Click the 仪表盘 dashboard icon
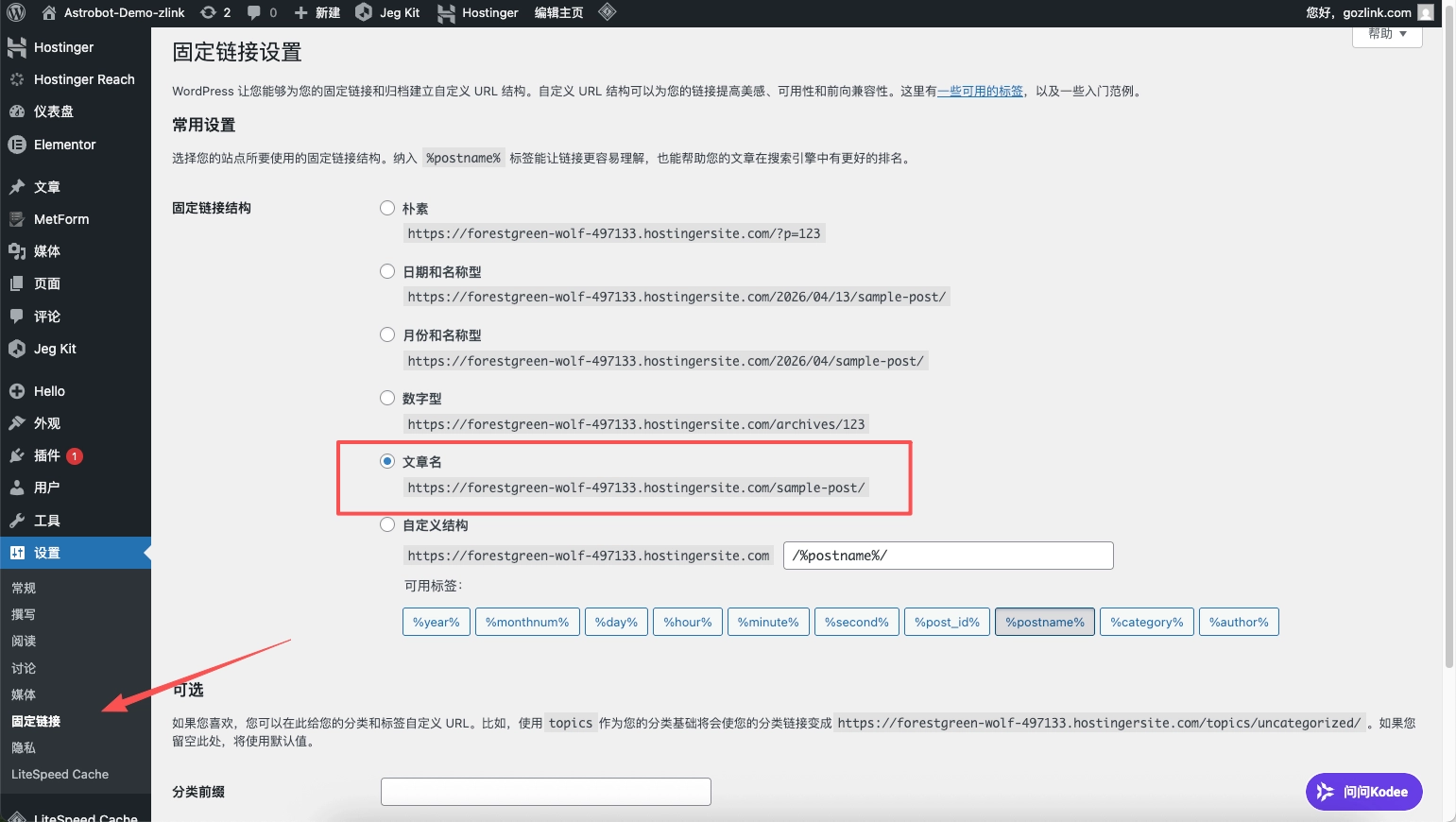1456x822 pixels. point(17,111)
